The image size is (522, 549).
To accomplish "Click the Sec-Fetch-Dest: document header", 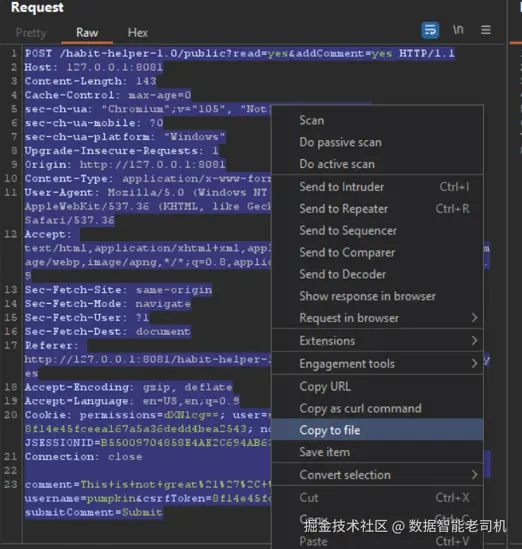I will coord(107,332).
